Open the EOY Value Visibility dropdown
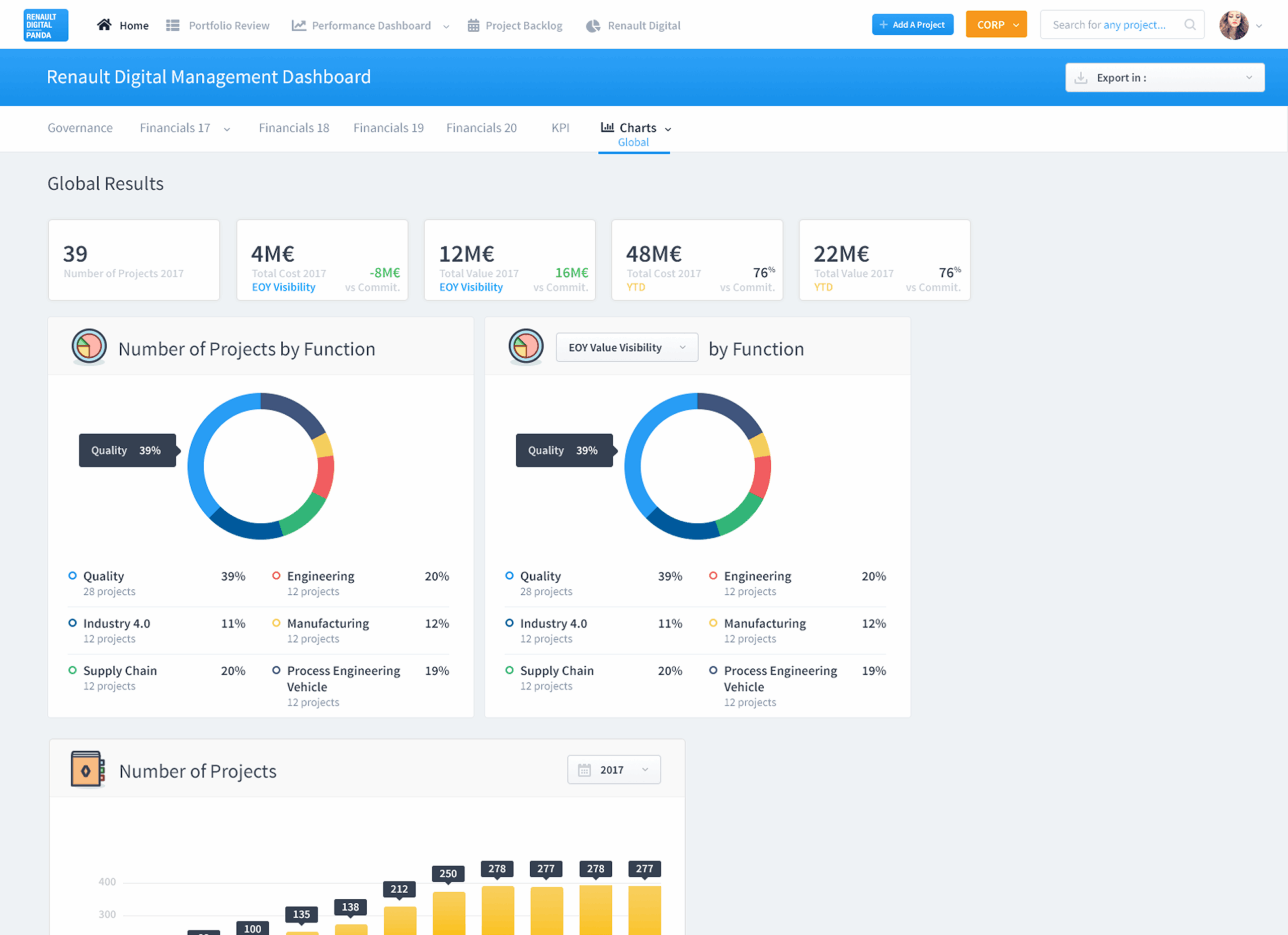 click(x=626, y=348)
